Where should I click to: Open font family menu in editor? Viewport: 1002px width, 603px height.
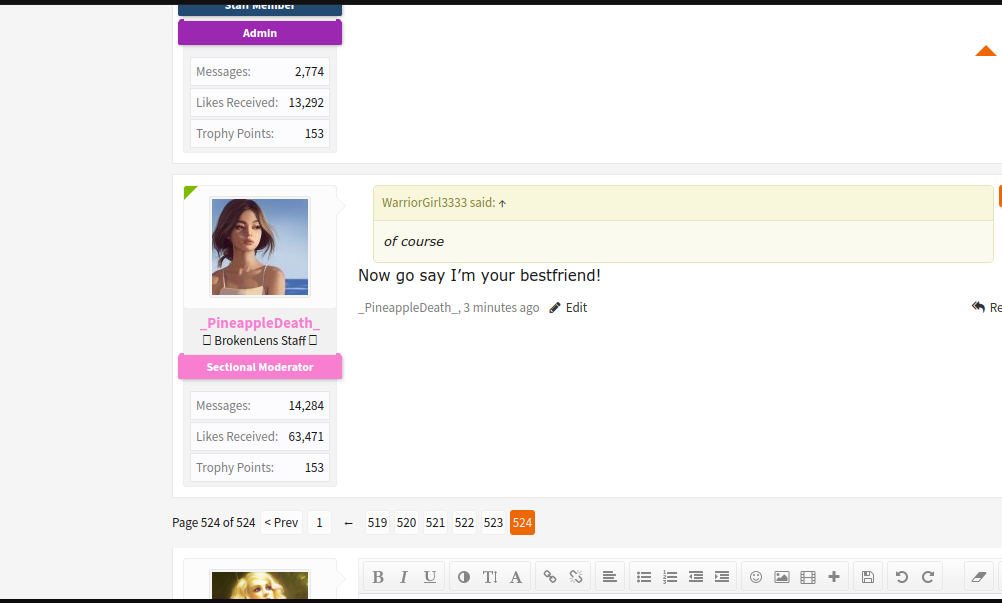tap(516, 577)
